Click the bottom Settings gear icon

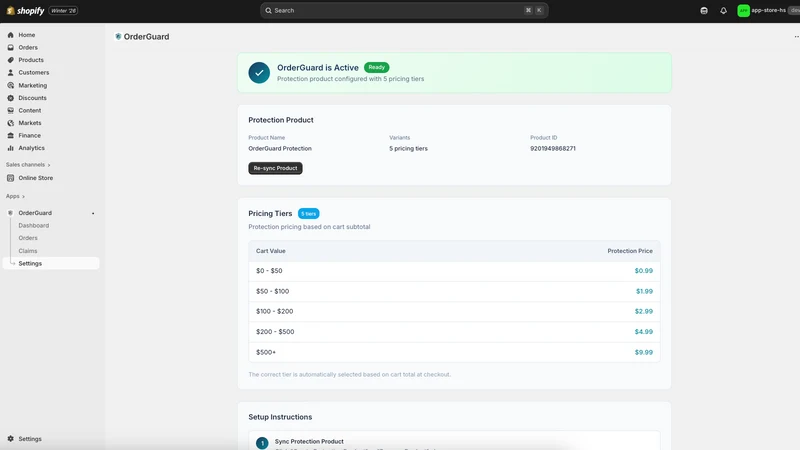(10, 439)
